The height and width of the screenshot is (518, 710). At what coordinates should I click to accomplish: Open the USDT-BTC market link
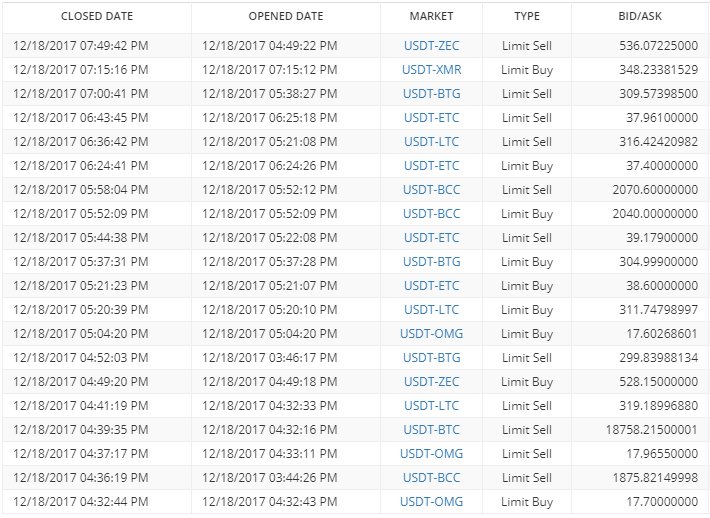pos(432,430)
